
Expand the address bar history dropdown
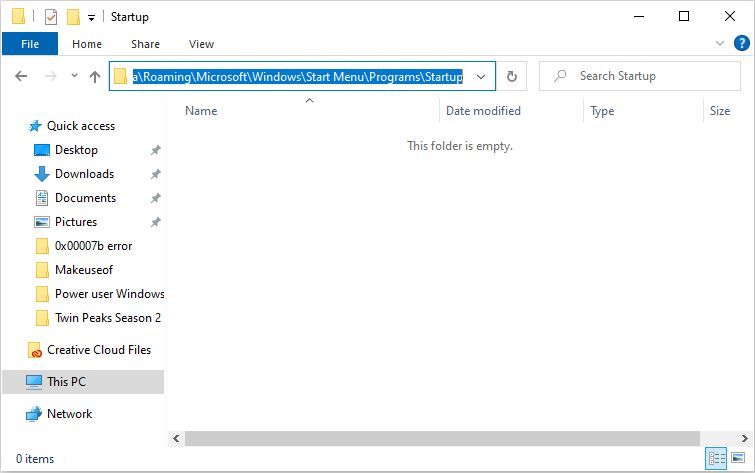tap(481, 76)
